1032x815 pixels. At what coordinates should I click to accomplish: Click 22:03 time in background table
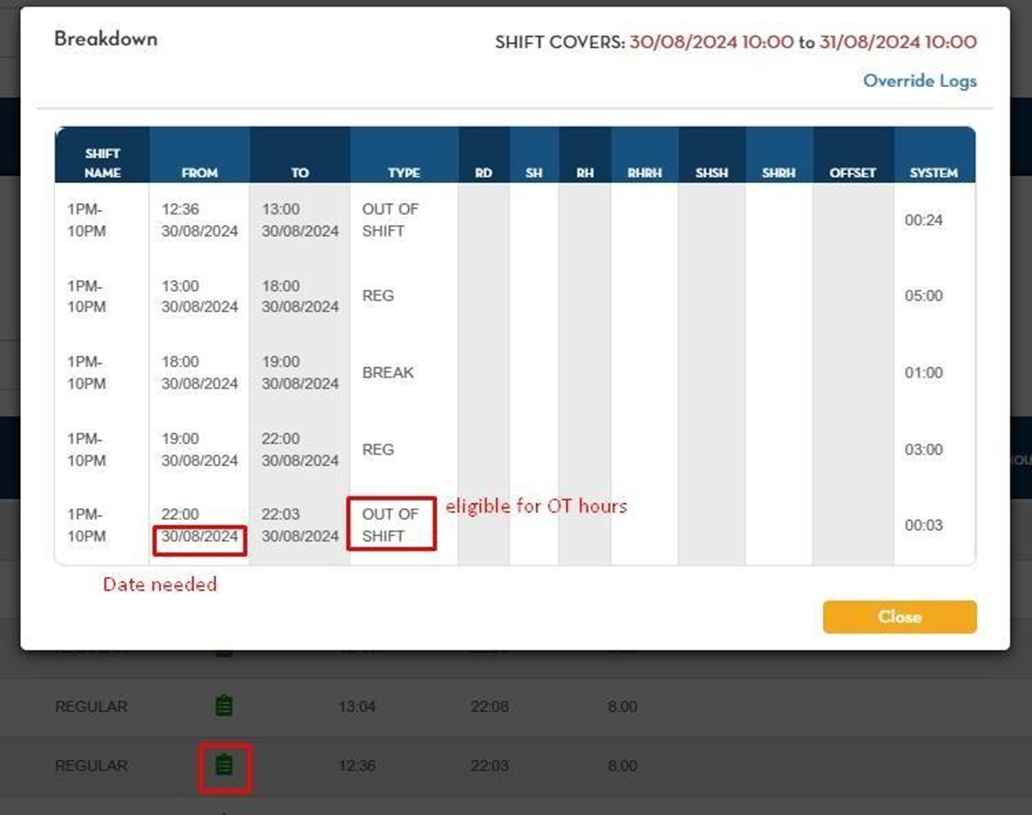click(489, 766)
